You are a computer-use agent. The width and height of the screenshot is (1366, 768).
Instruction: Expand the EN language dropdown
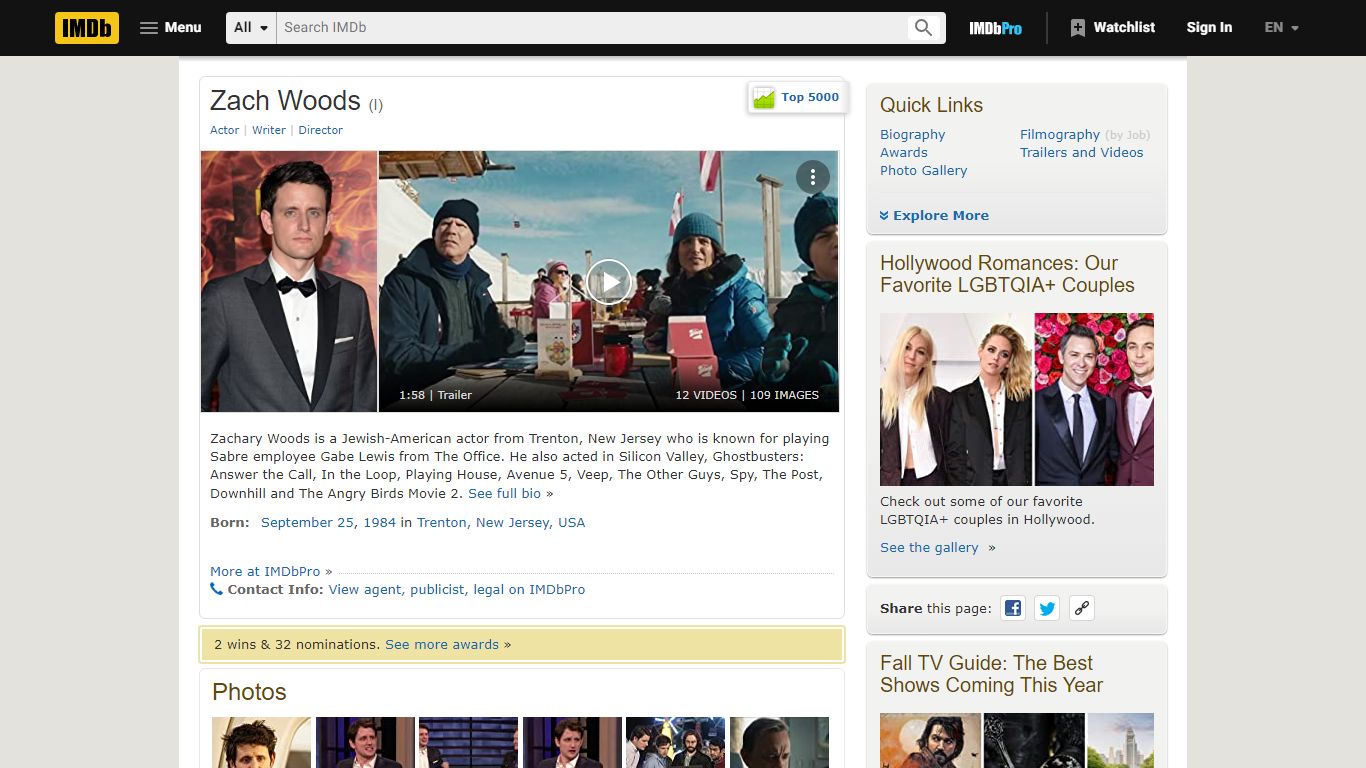pyautogui.click(x=1281, y=28)
